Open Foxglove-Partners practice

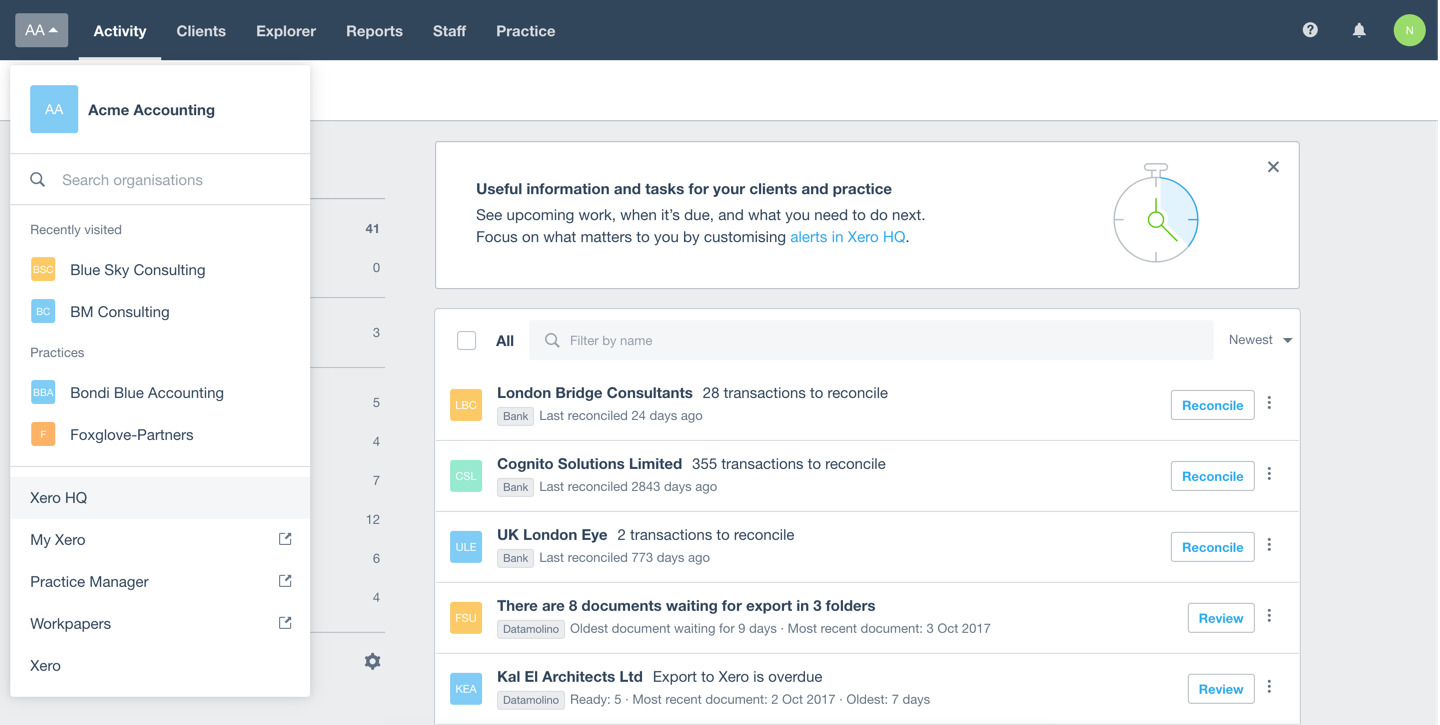[x=160, y=435]
